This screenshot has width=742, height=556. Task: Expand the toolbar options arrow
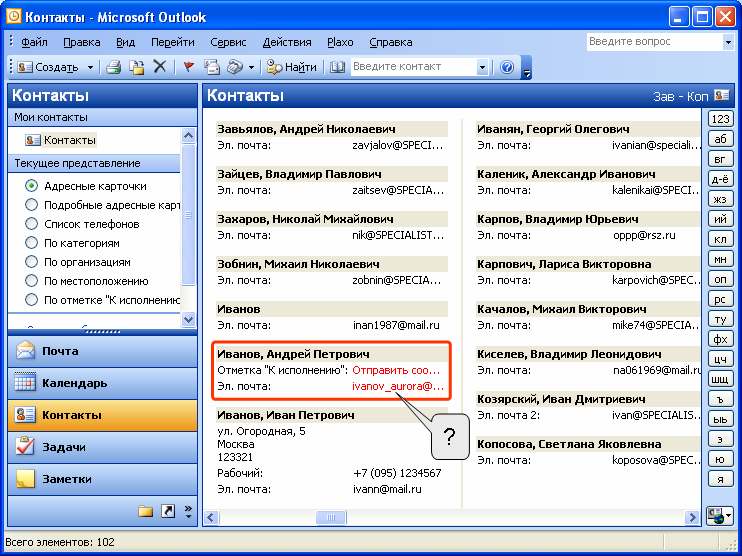coord(526,68)
